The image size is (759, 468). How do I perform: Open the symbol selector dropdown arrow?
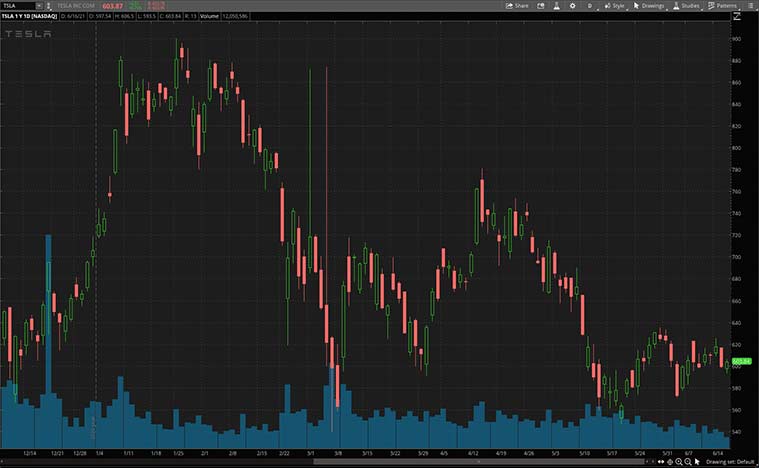pyautogui.click(x=39, y=6)
